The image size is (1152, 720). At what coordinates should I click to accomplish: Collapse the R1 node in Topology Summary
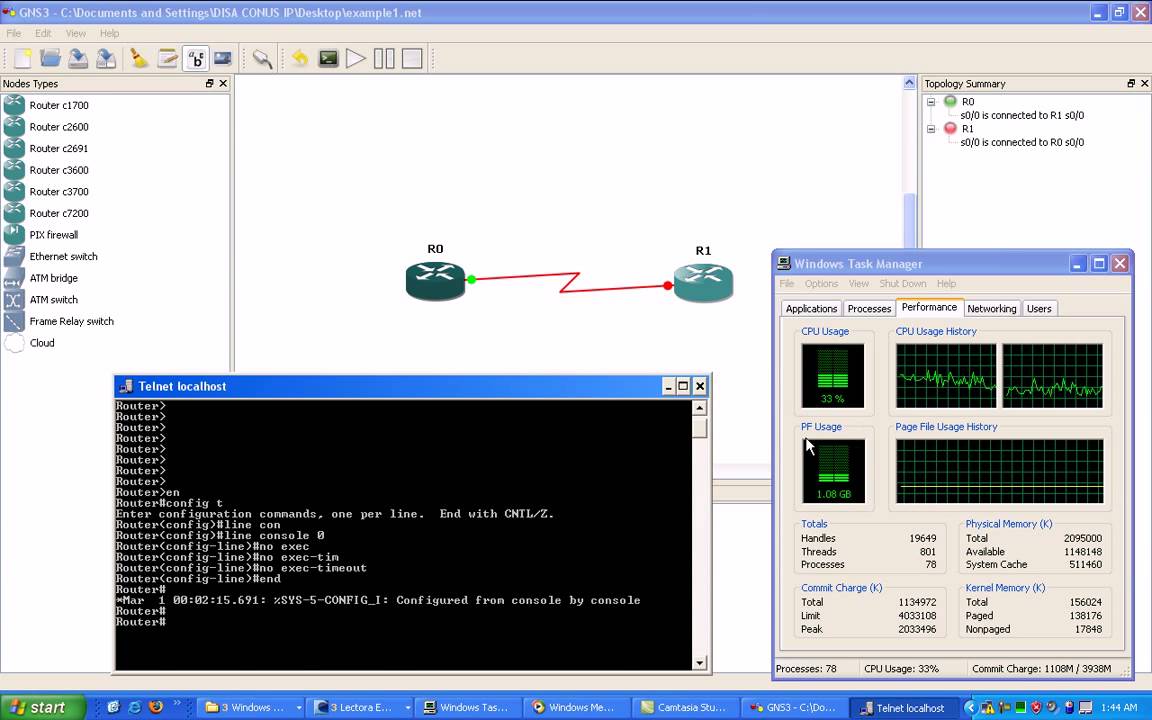(x=931, y=129)
